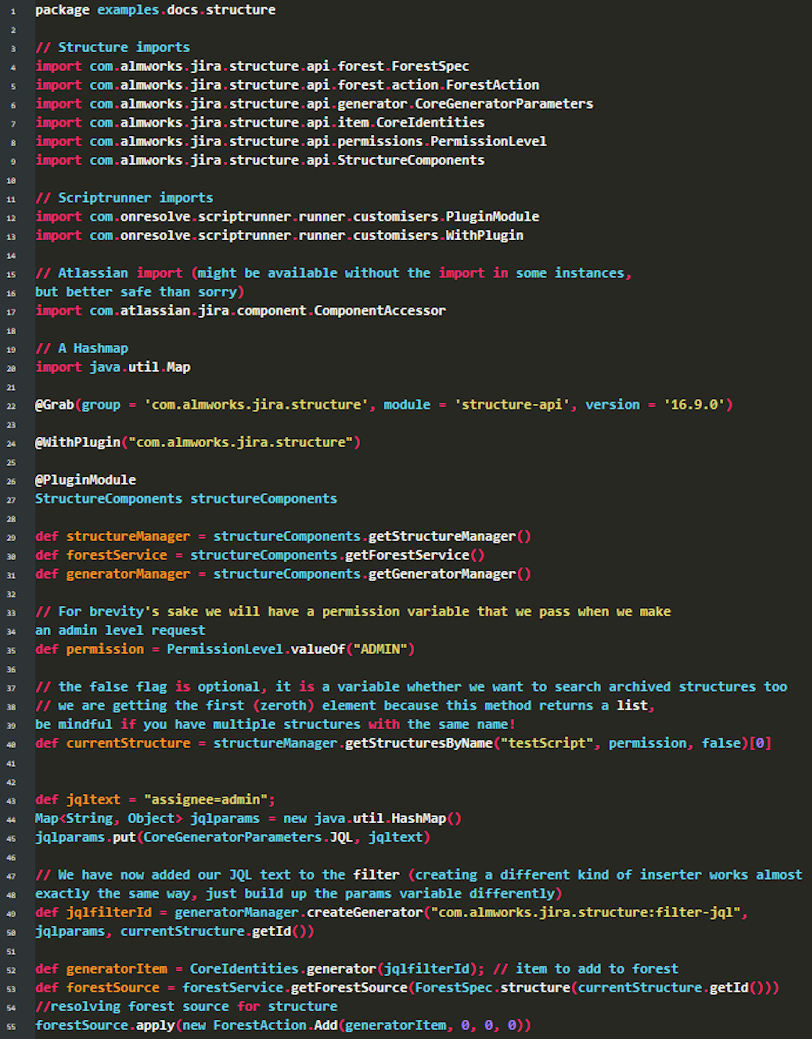Click the 'def generatorItem' line
This screenshot has height=1039, width=812.
point(357,969)
